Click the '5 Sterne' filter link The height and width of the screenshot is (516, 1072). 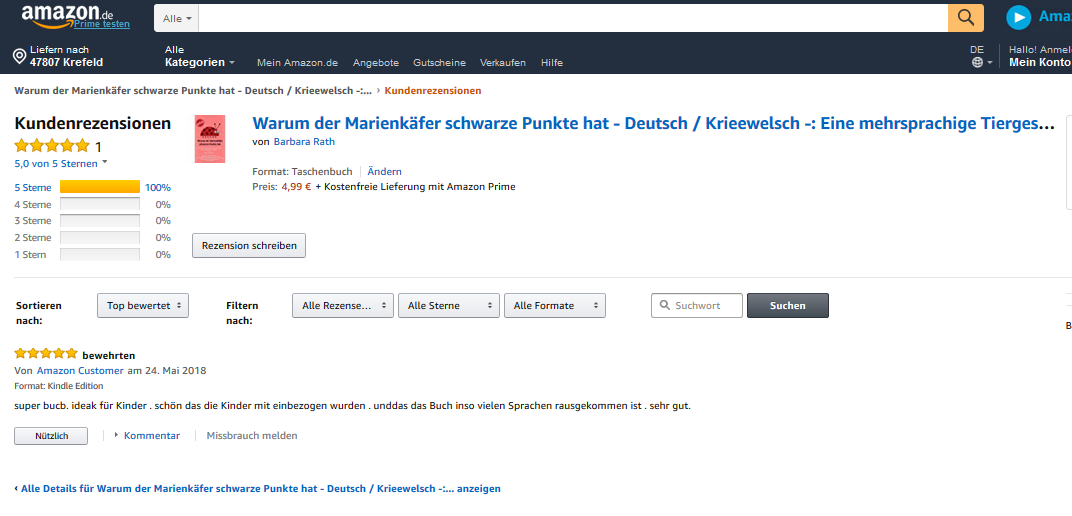coord(33,187)
